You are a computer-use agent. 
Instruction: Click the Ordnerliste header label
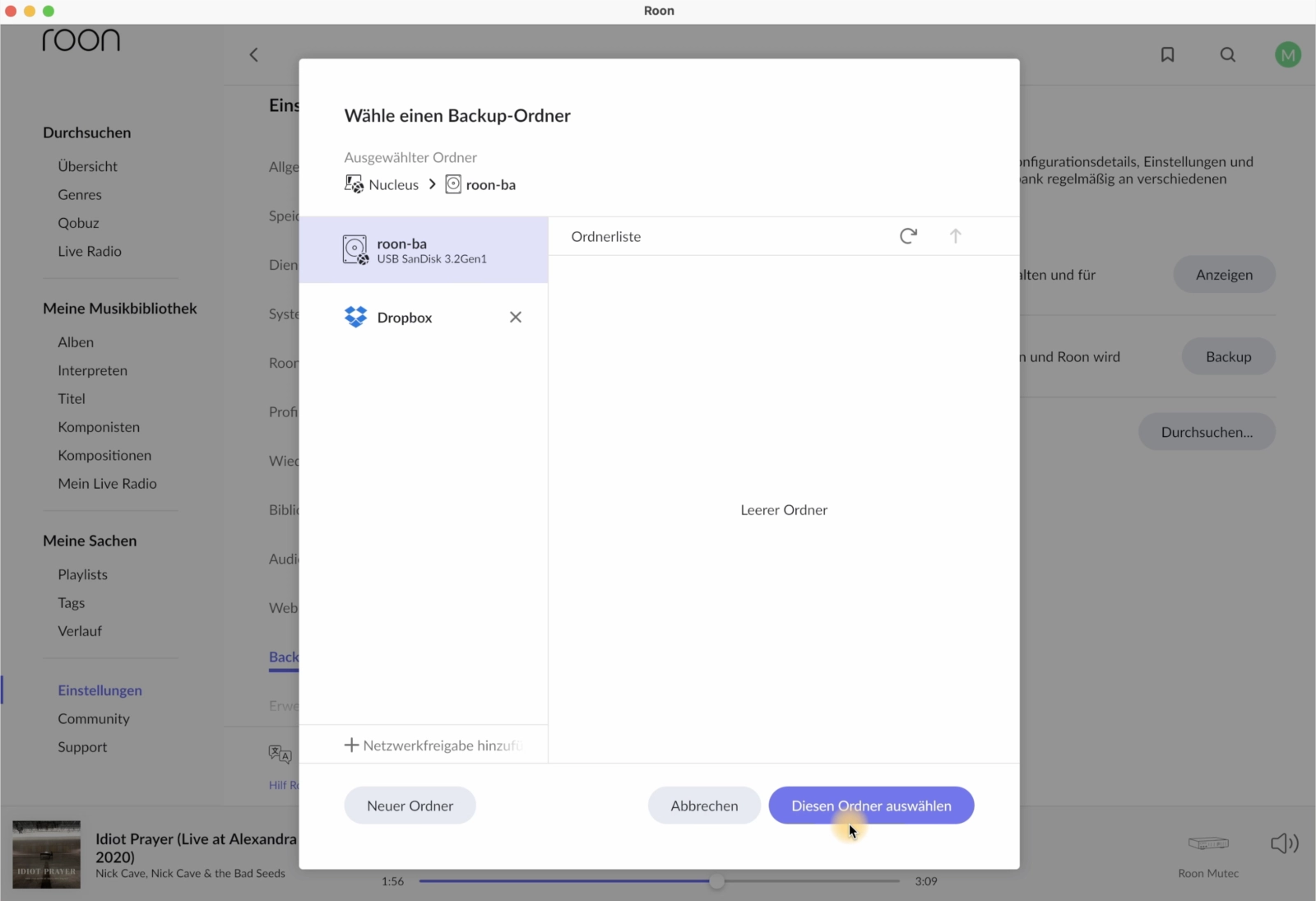606,236
